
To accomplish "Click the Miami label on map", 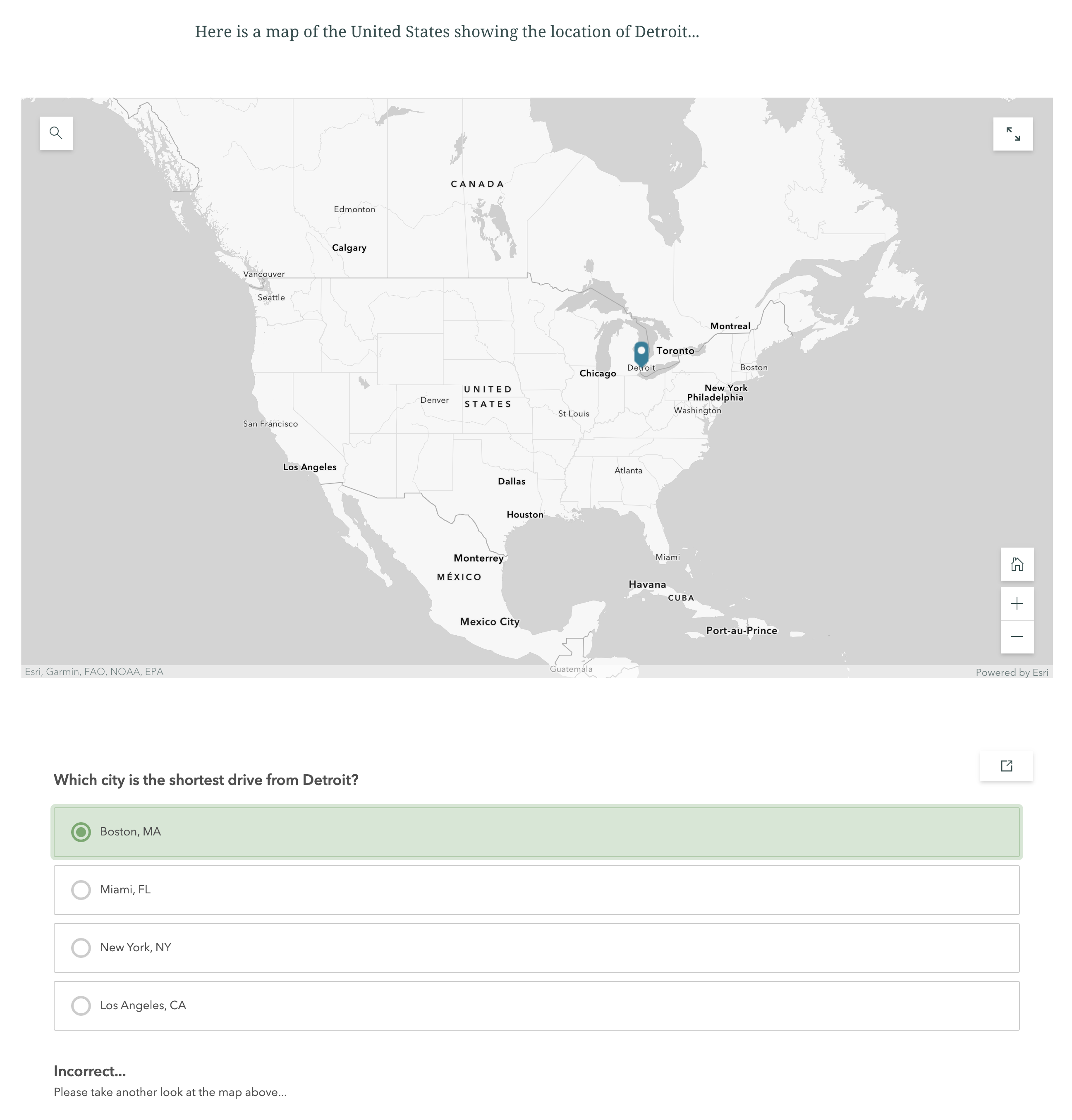I will click(x=668, y=557).
